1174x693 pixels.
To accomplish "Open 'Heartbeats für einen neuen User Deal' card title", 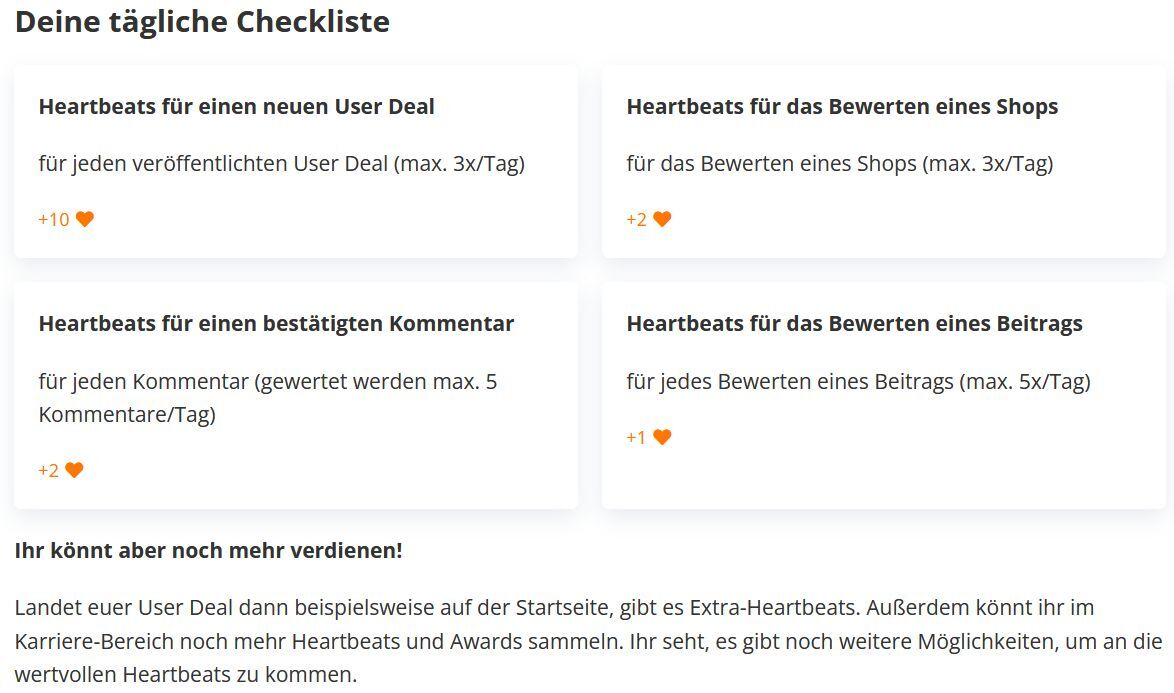I will (237, 107).
